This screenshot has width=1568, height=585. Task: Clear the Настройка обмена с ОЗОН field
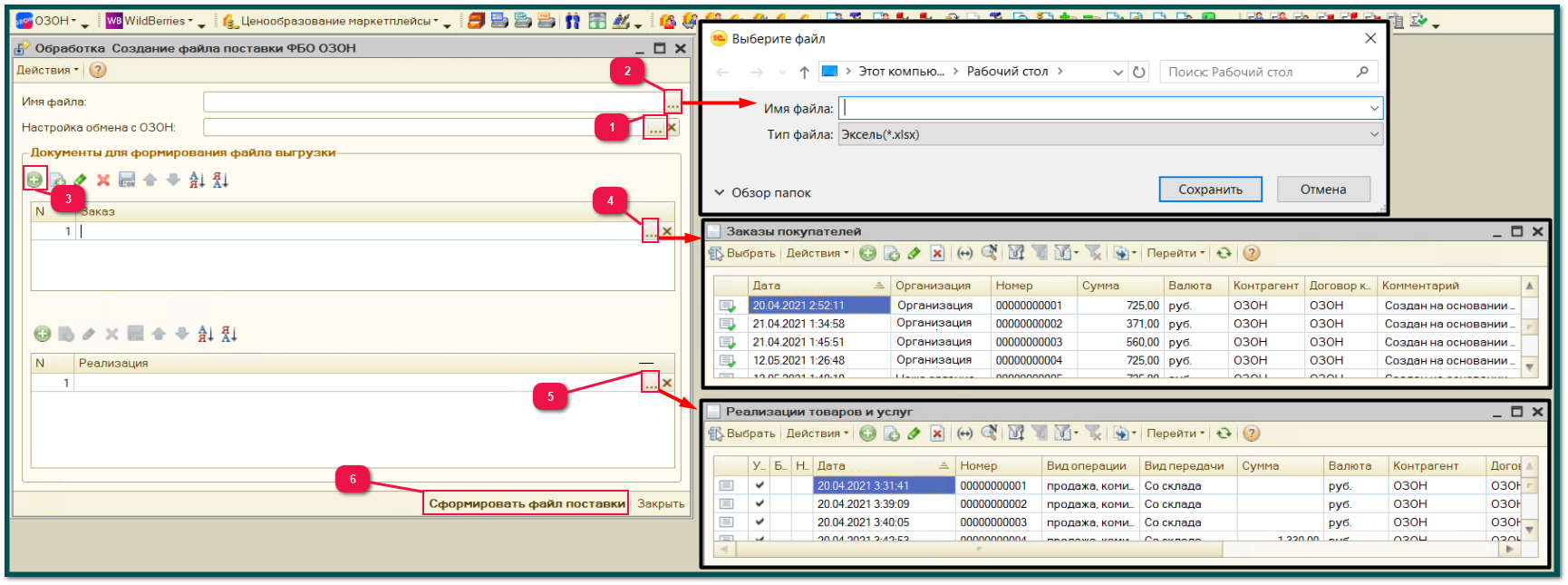pyautogui.click(x=672, y=128)
